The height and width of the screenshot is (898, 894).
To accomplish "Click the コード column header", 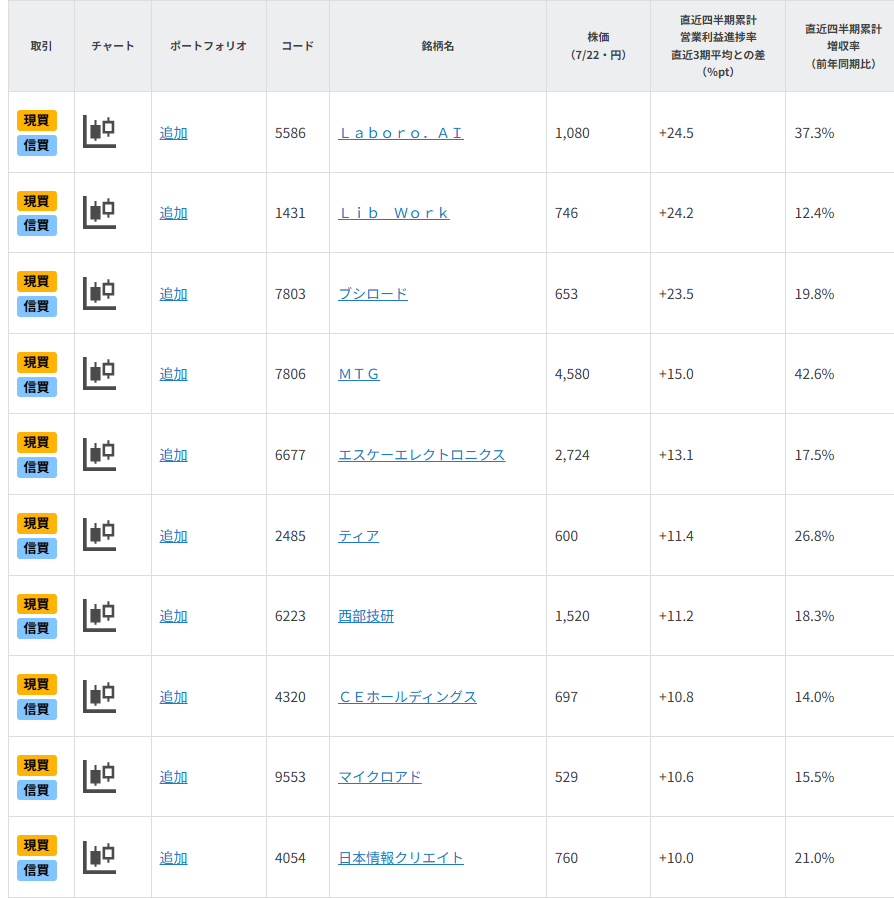I will (298, 46).
